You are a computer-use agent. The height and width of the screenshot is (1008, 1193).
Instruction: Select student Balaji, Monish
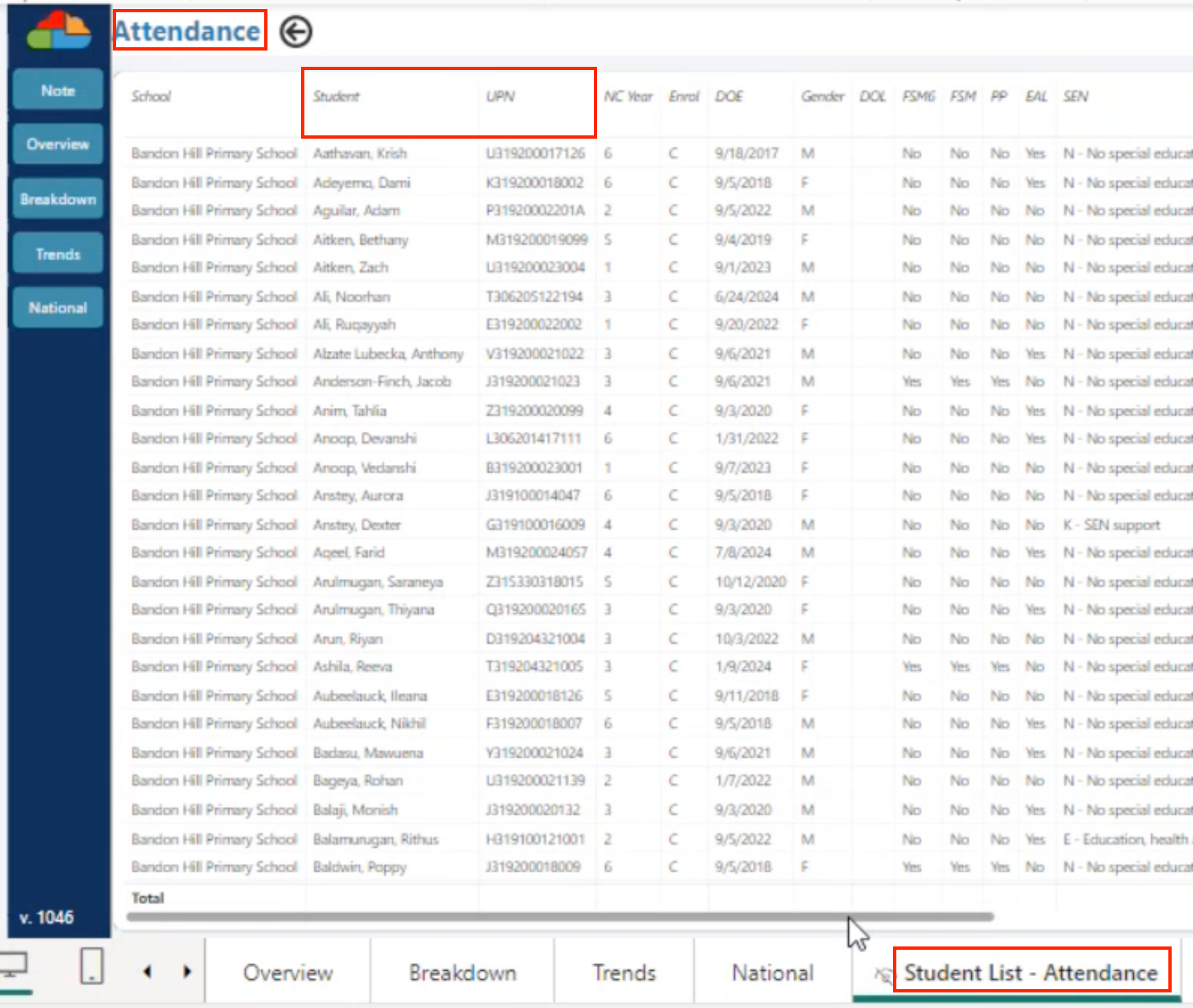pos(356,810)
